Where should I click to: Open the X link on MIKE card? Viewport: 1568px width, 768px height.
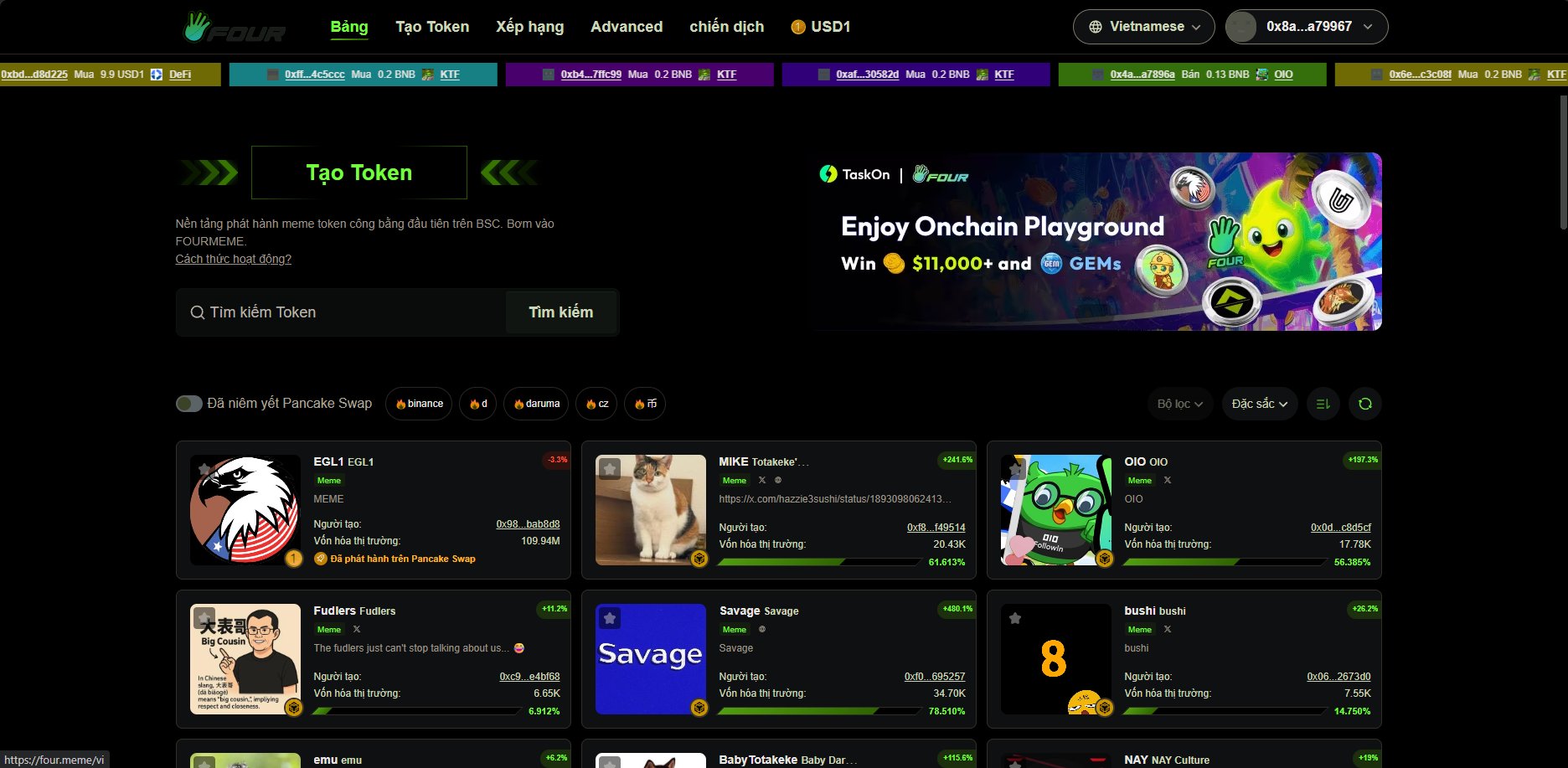[x=762, y=480]
